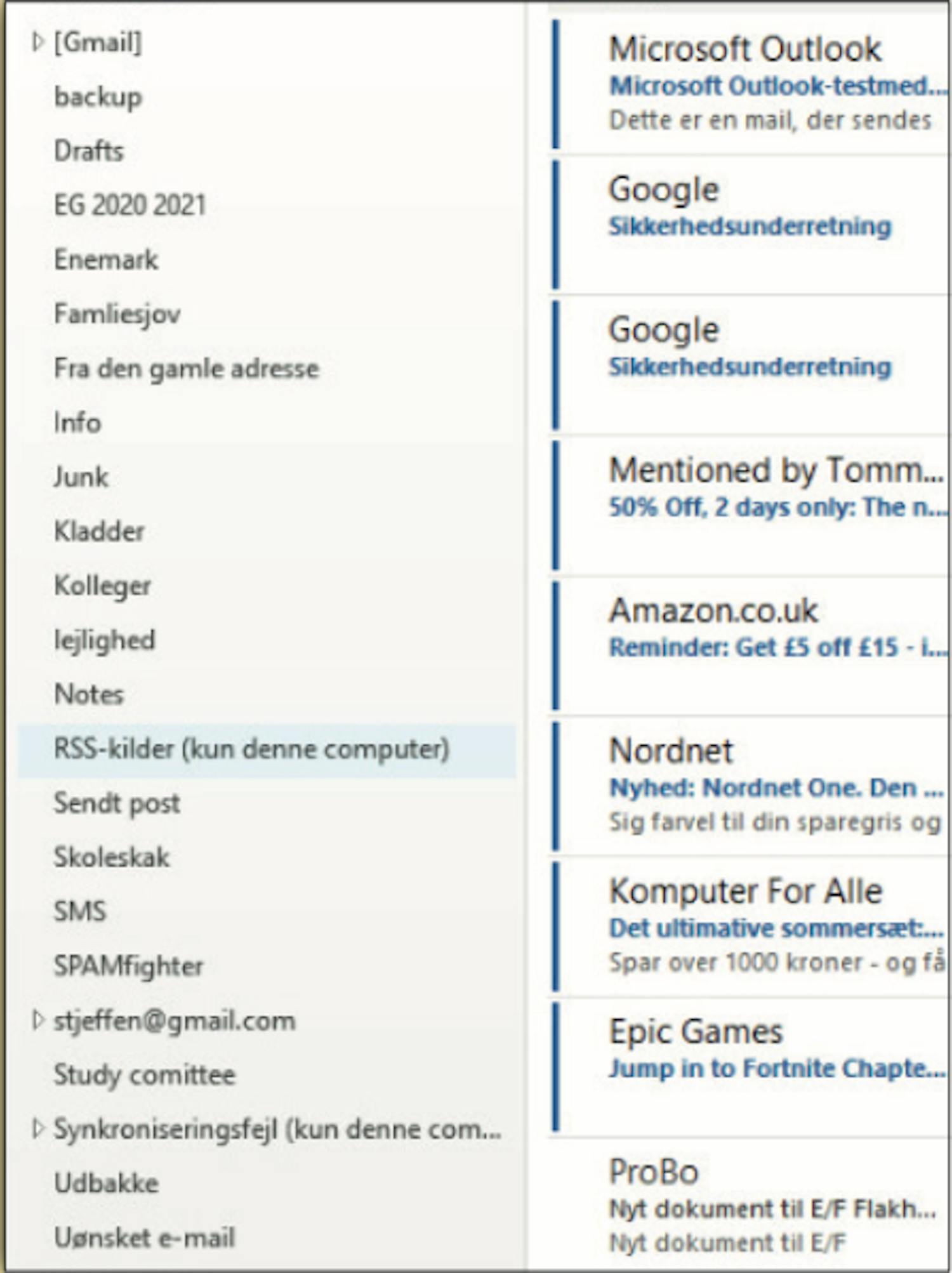Open the Uønsket e-mail folder
The image size is (952, 1273).
145,1237
